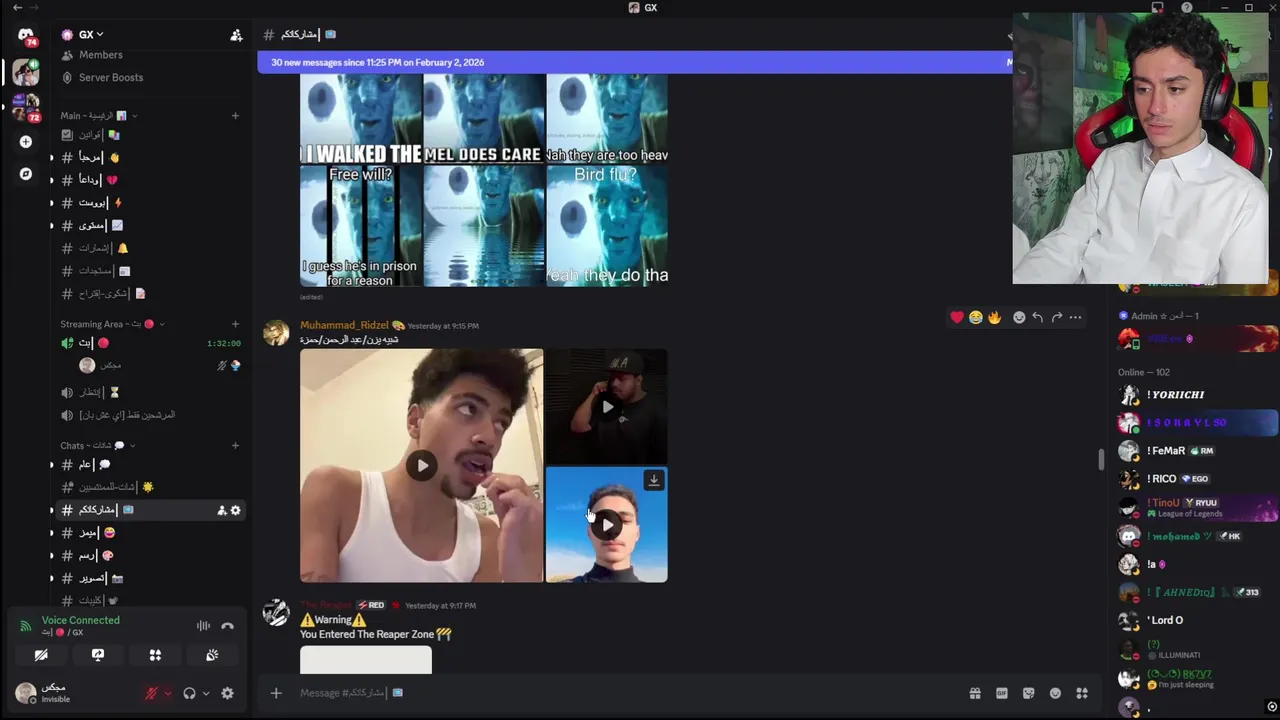Play the dark video of man on phone
1280x720 pixels.
[607, 407]
